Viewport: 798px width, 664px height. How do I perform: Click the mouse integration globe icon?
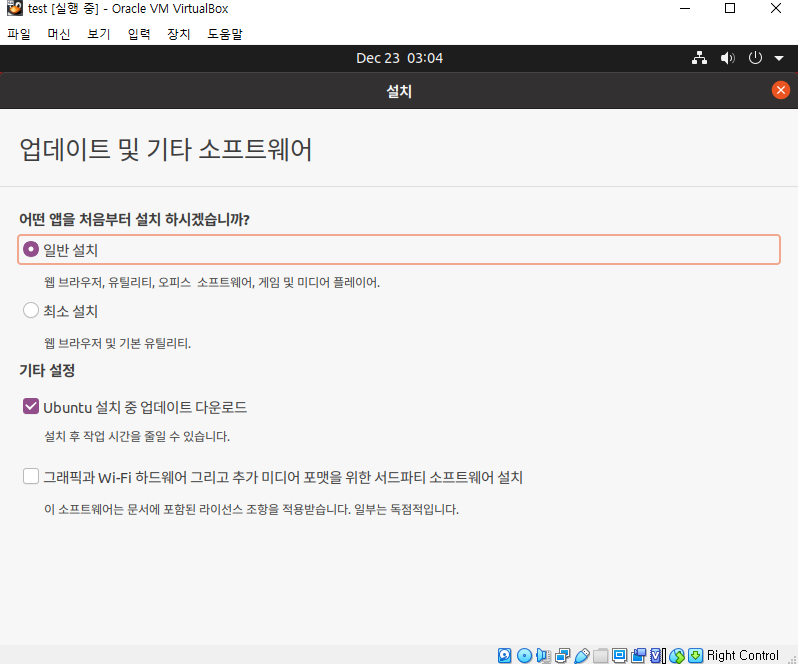click(x=677, y=655)
